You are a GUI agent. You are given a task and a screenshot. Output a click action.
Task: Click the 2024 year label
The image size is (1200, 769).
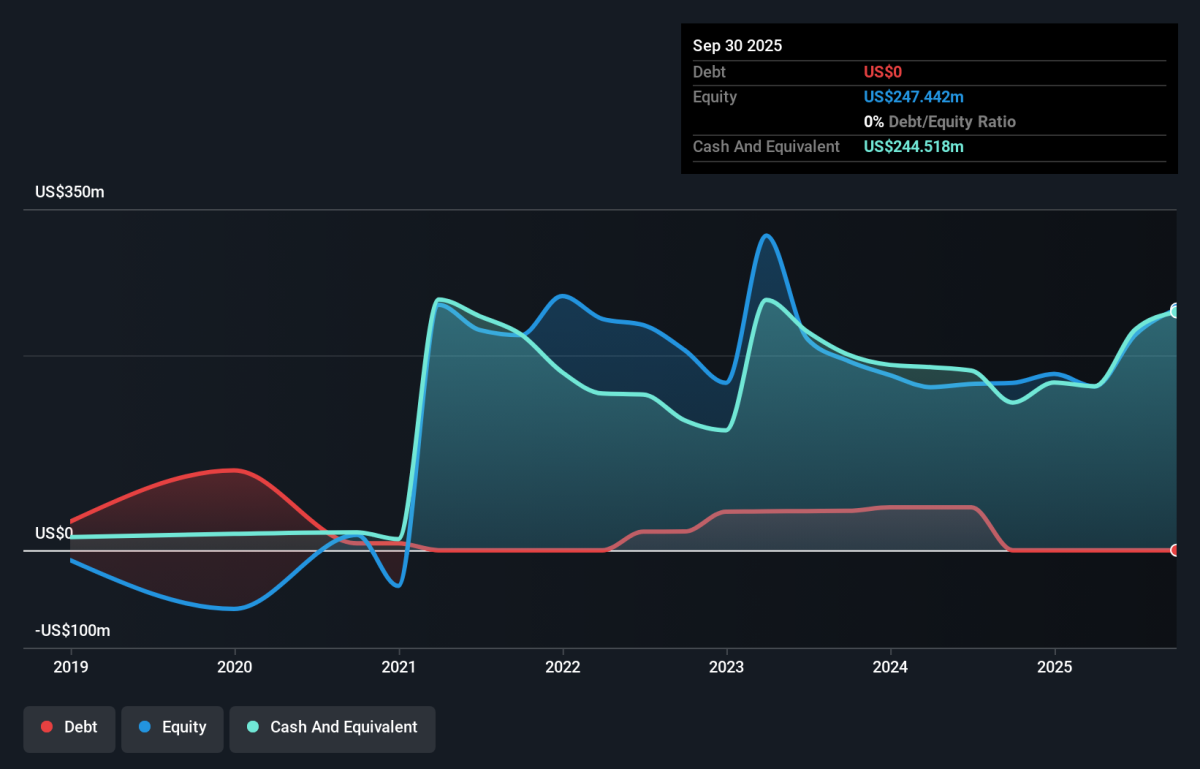(x=890, y=667)
